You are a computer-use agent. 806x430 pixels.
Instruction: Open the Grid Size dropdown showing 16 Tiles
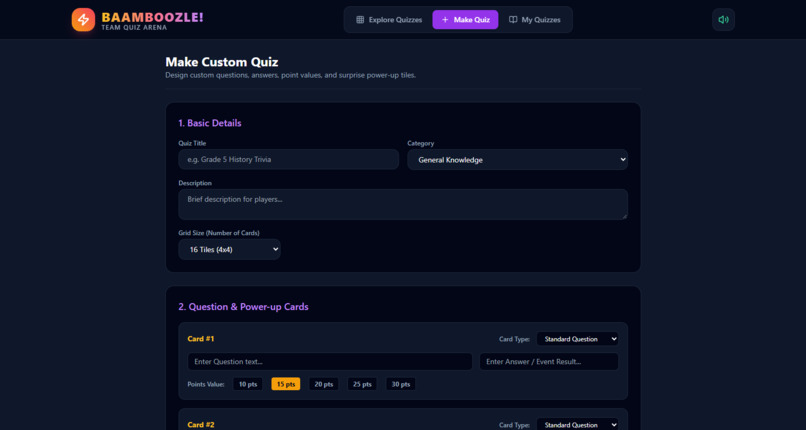229,249
